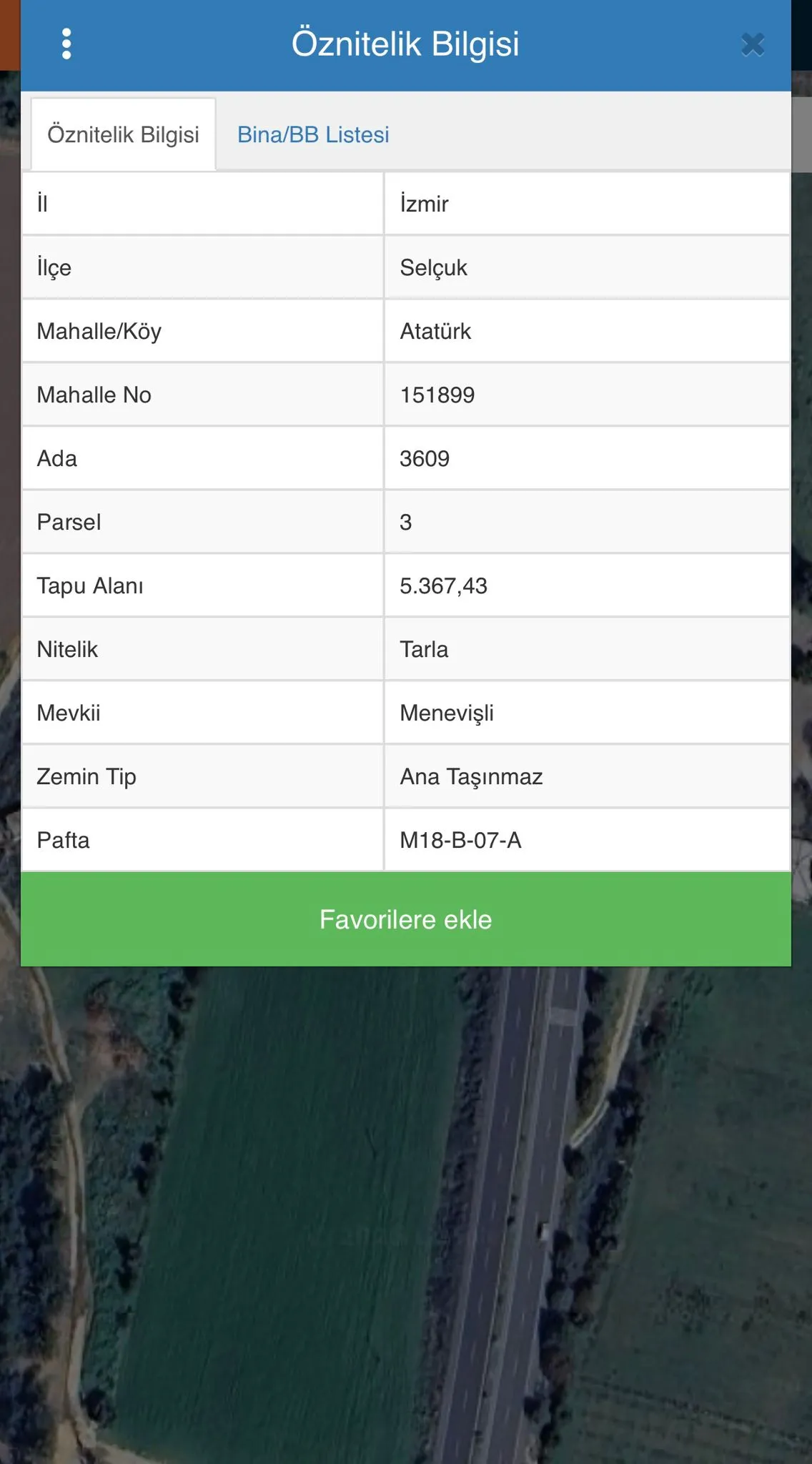Click the blue dialog title header text
Viewport: 812px width, 1464px height.
pos(405,44)
